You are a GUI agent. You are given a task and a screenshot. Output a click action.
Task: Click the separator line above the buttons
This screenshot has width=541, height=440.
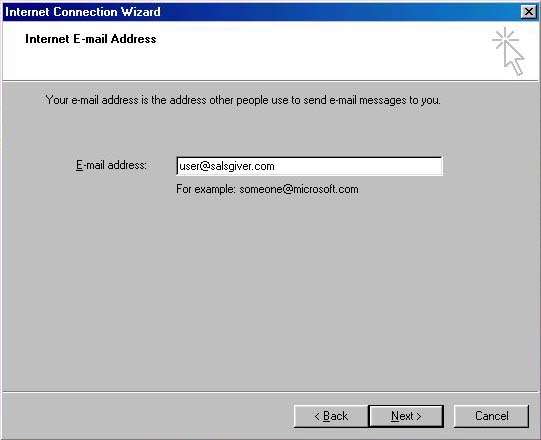(x=270, y=392)
